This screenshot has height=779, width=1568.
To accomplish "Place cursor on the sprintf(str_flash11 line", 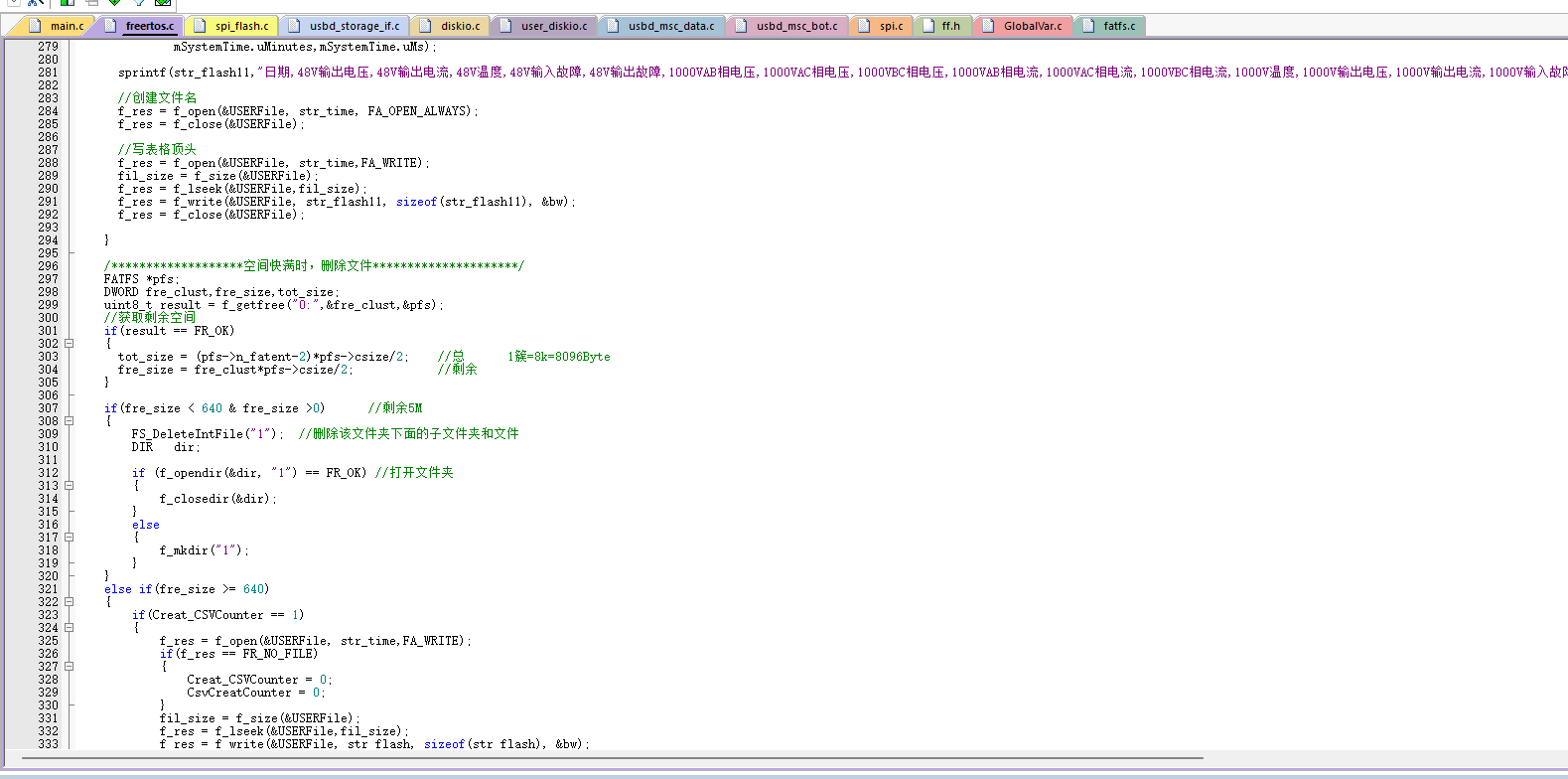I will 842,73.
